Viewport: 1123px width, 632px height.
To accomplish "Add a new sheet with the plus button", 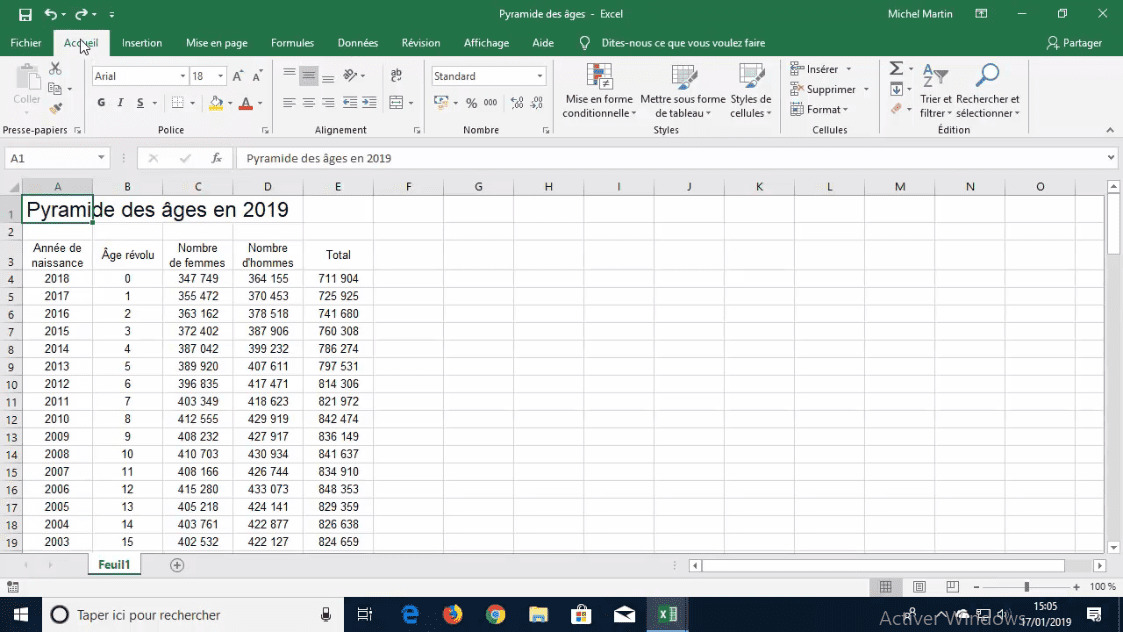I will pos(176,564).
